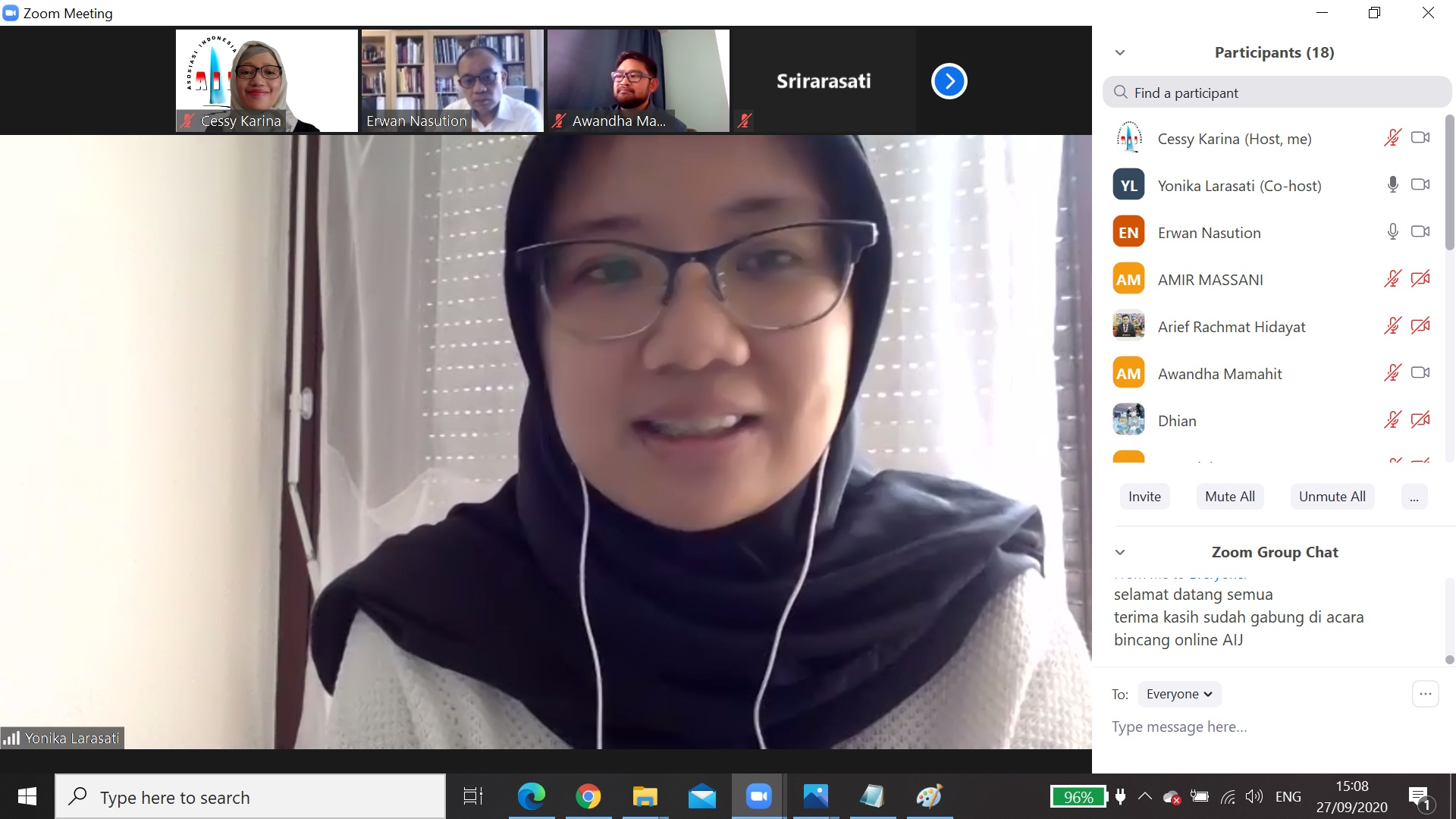1456x819 pixels.
Task: Click the Unmute All button
Action: point(1332,497)
